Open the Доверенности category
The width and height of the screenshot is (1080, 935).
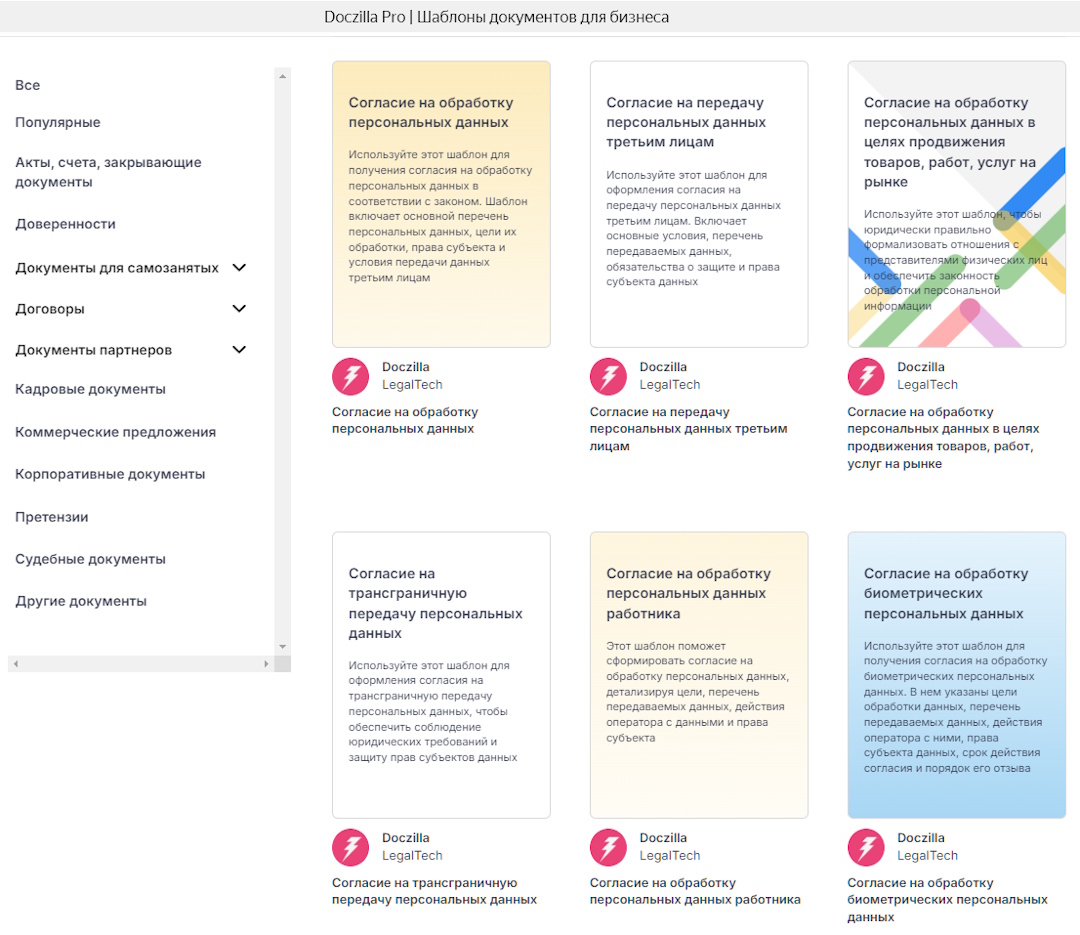65,225
